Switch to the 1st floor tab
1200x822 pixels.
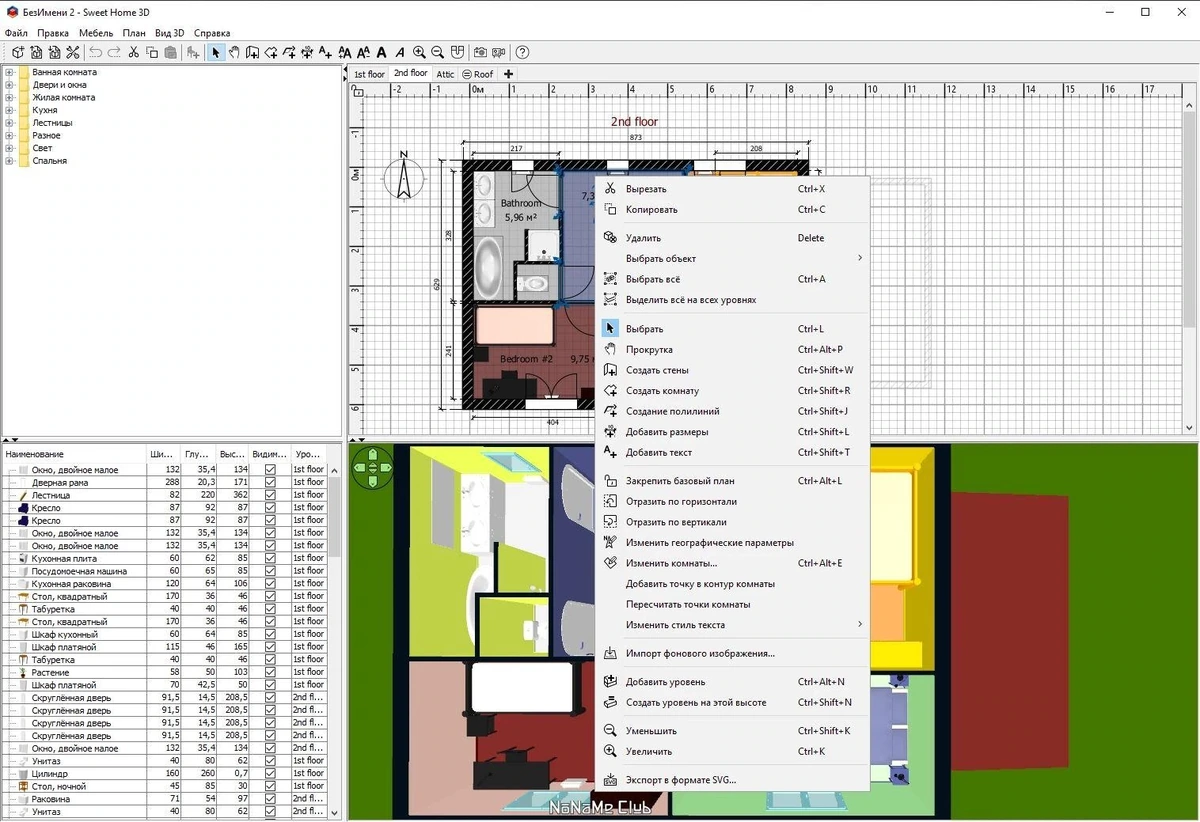click(369, 74)
